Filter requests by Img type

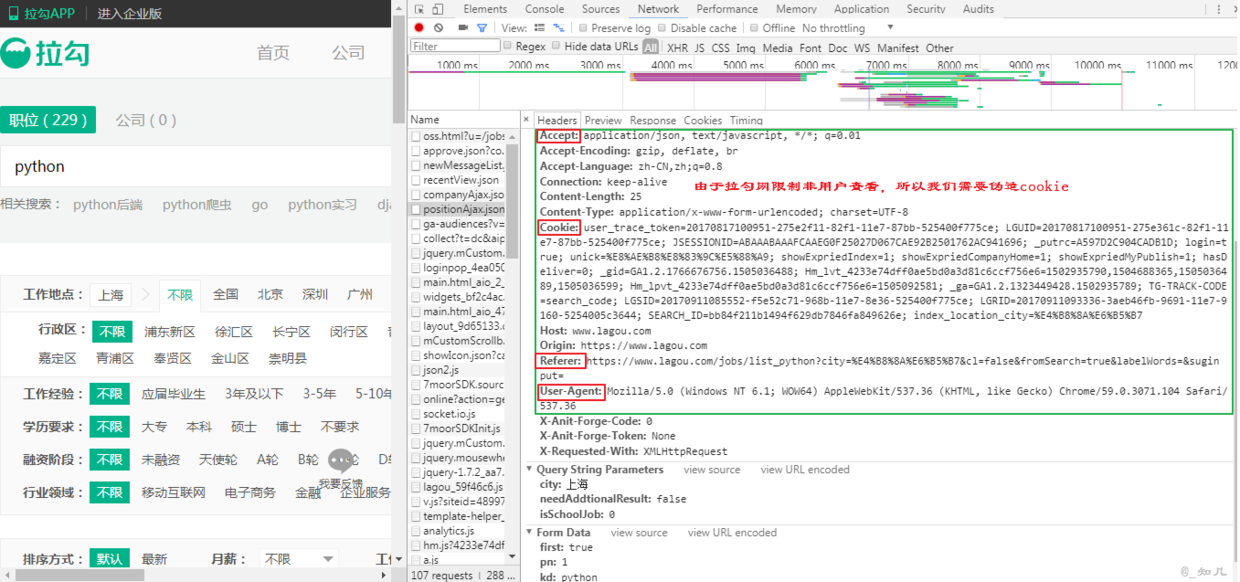746,47
